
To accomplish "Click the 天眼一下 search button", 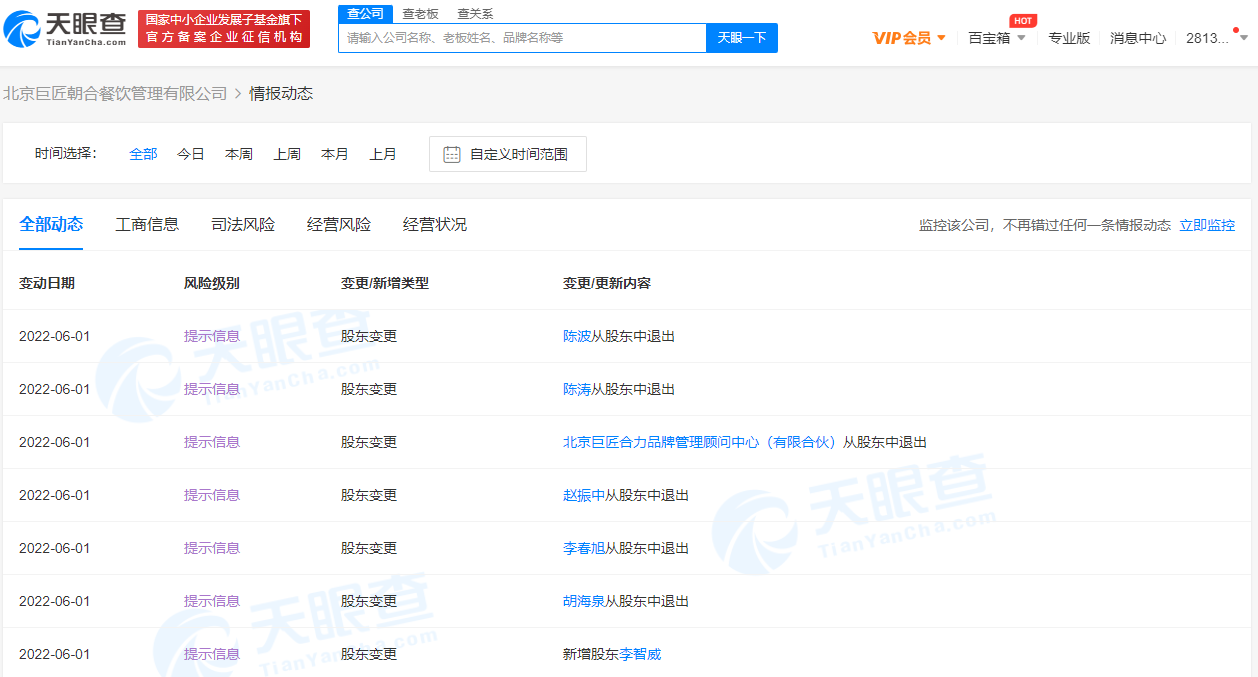I will pos(742,38).
